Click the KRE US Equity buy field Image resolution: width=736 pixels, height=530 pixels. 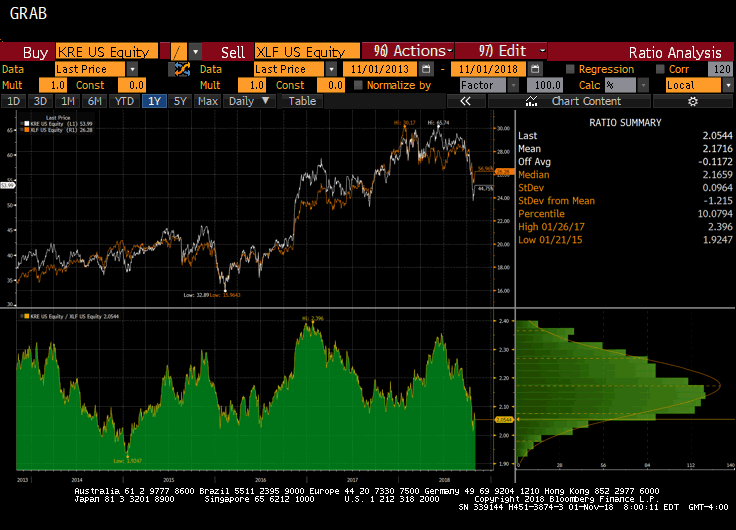pos(107,52)
